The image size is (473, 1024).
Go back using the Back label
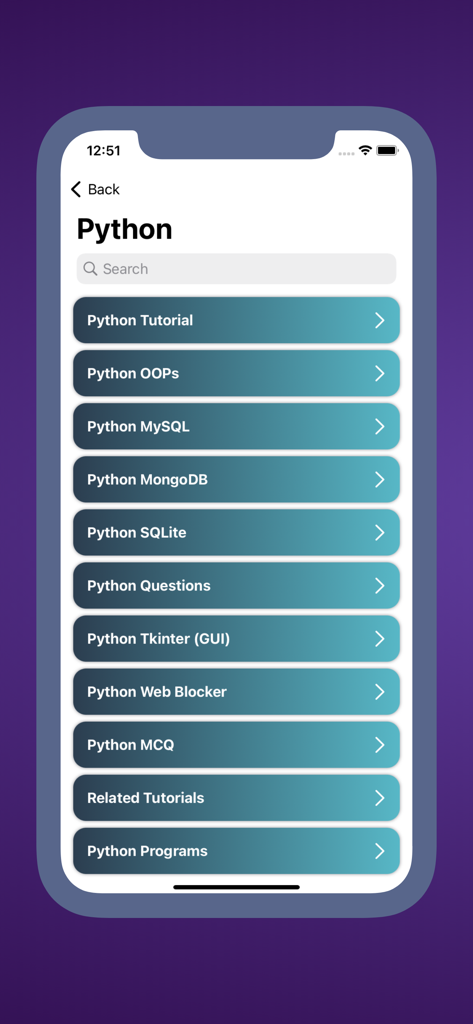(104, 189)
